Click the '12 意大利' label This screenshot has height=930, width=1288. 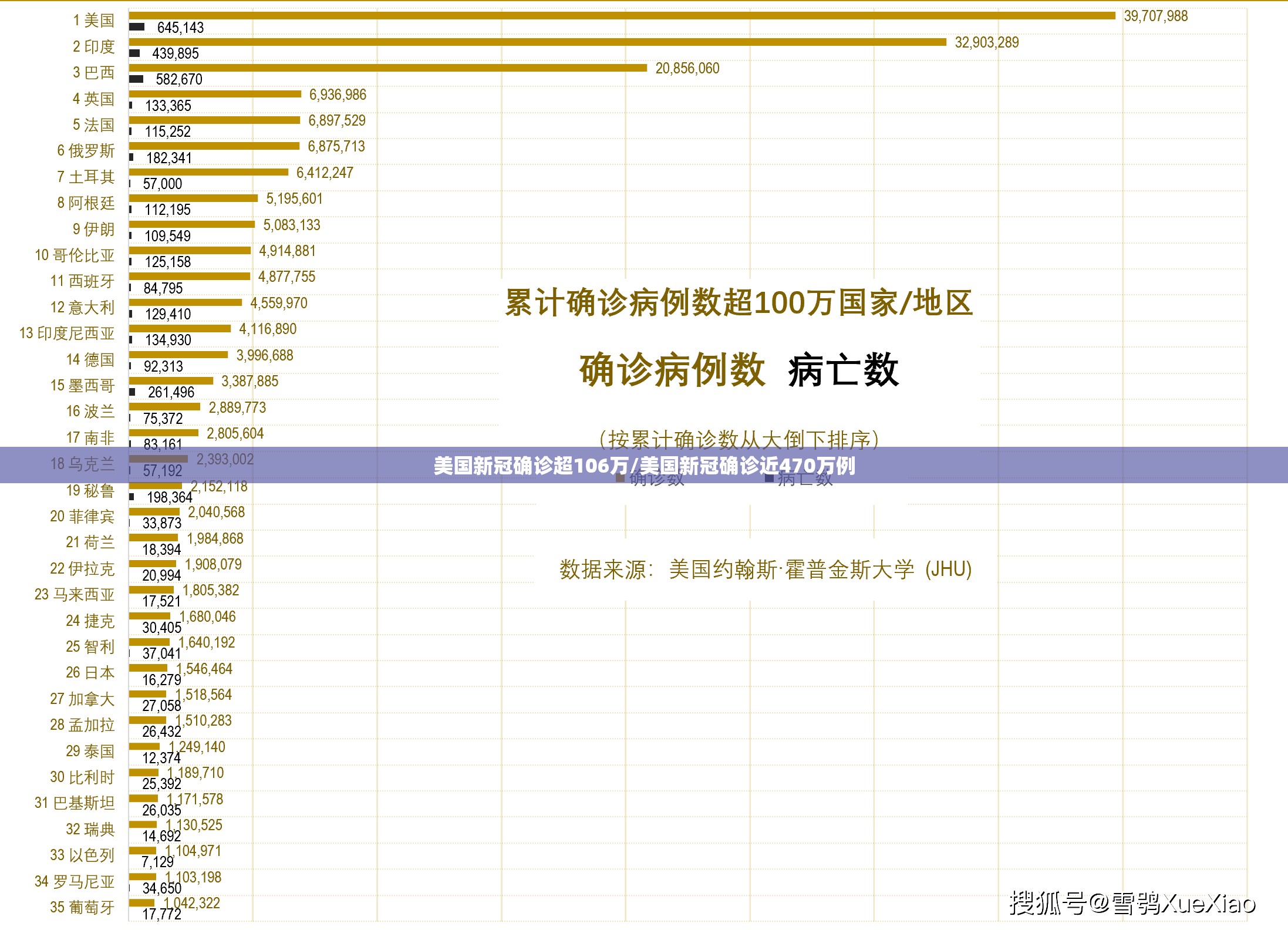82,307
